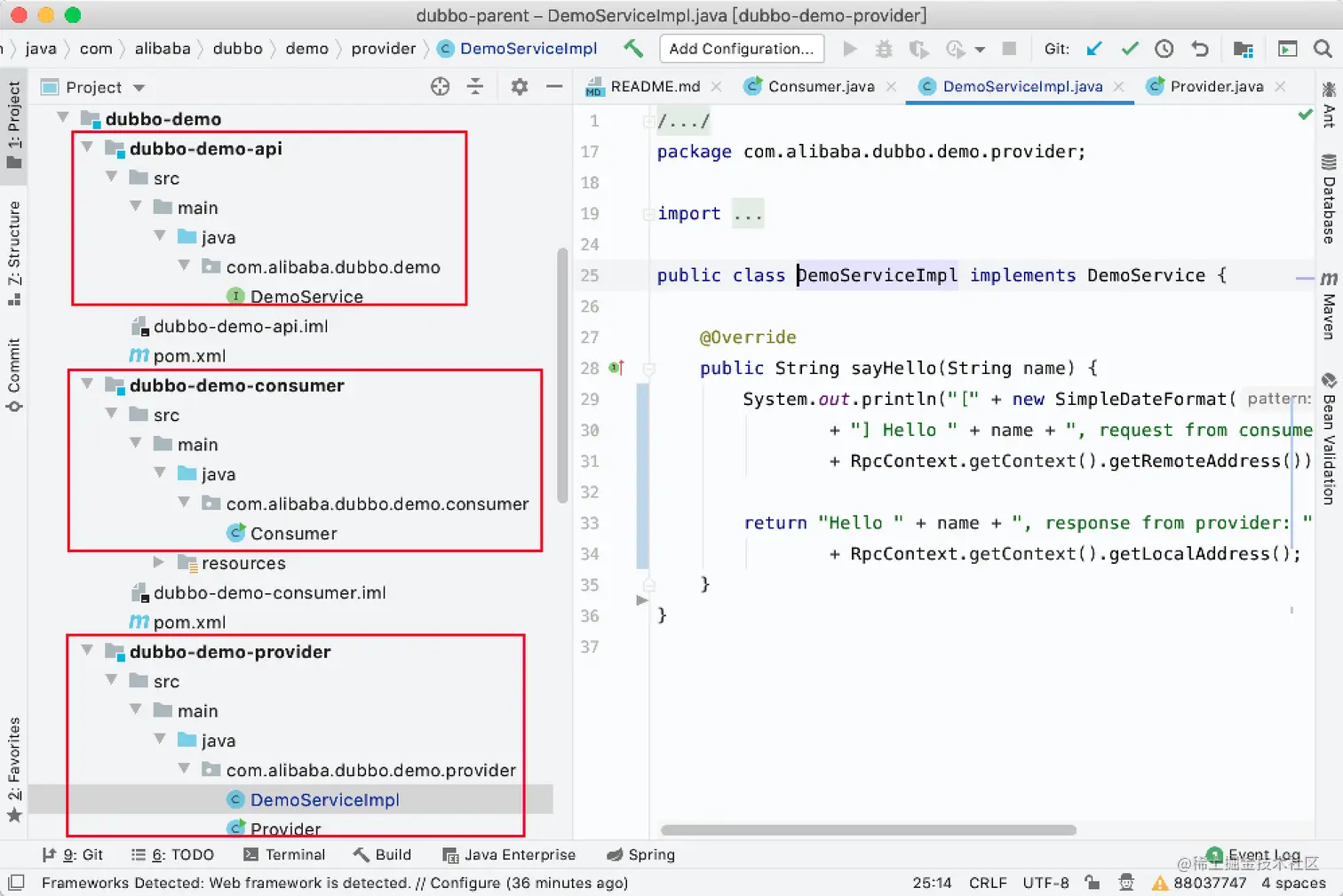Expand the folded import block on line 19

point(649,213)
